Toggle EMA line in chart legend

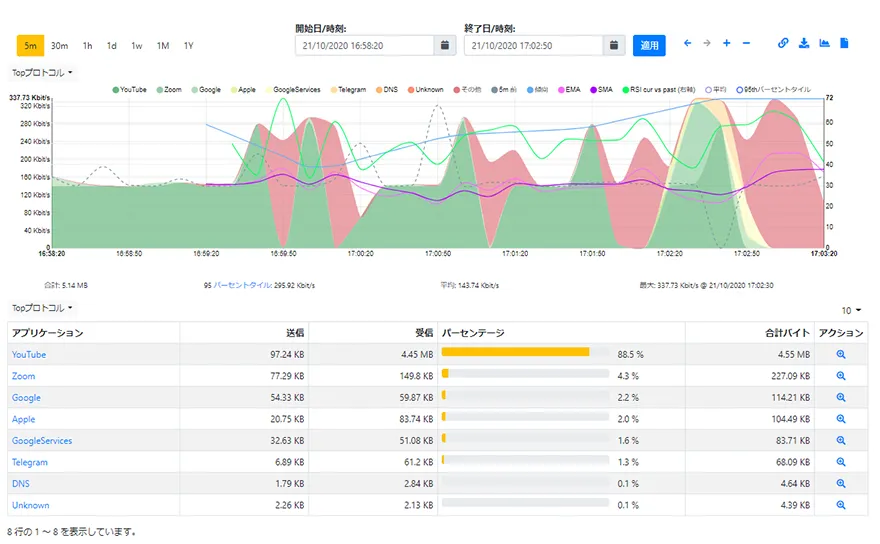[569, 90]
